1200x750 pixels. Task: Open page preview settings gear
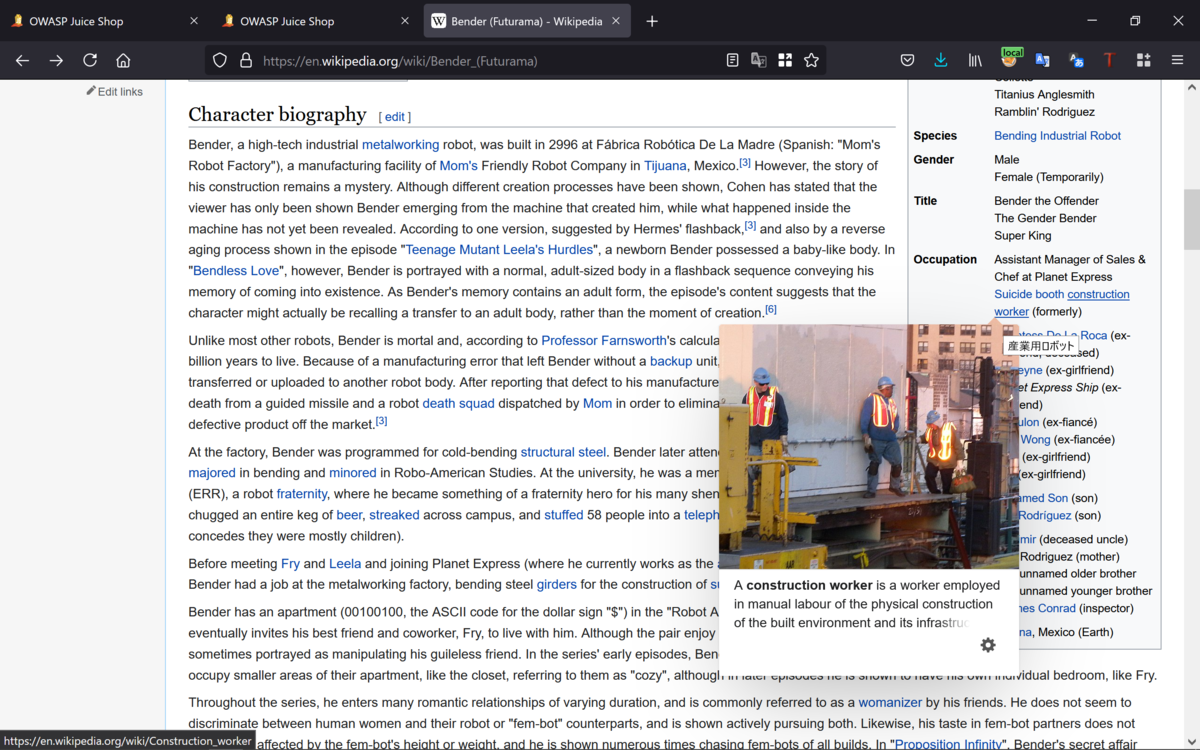[988, 645]
